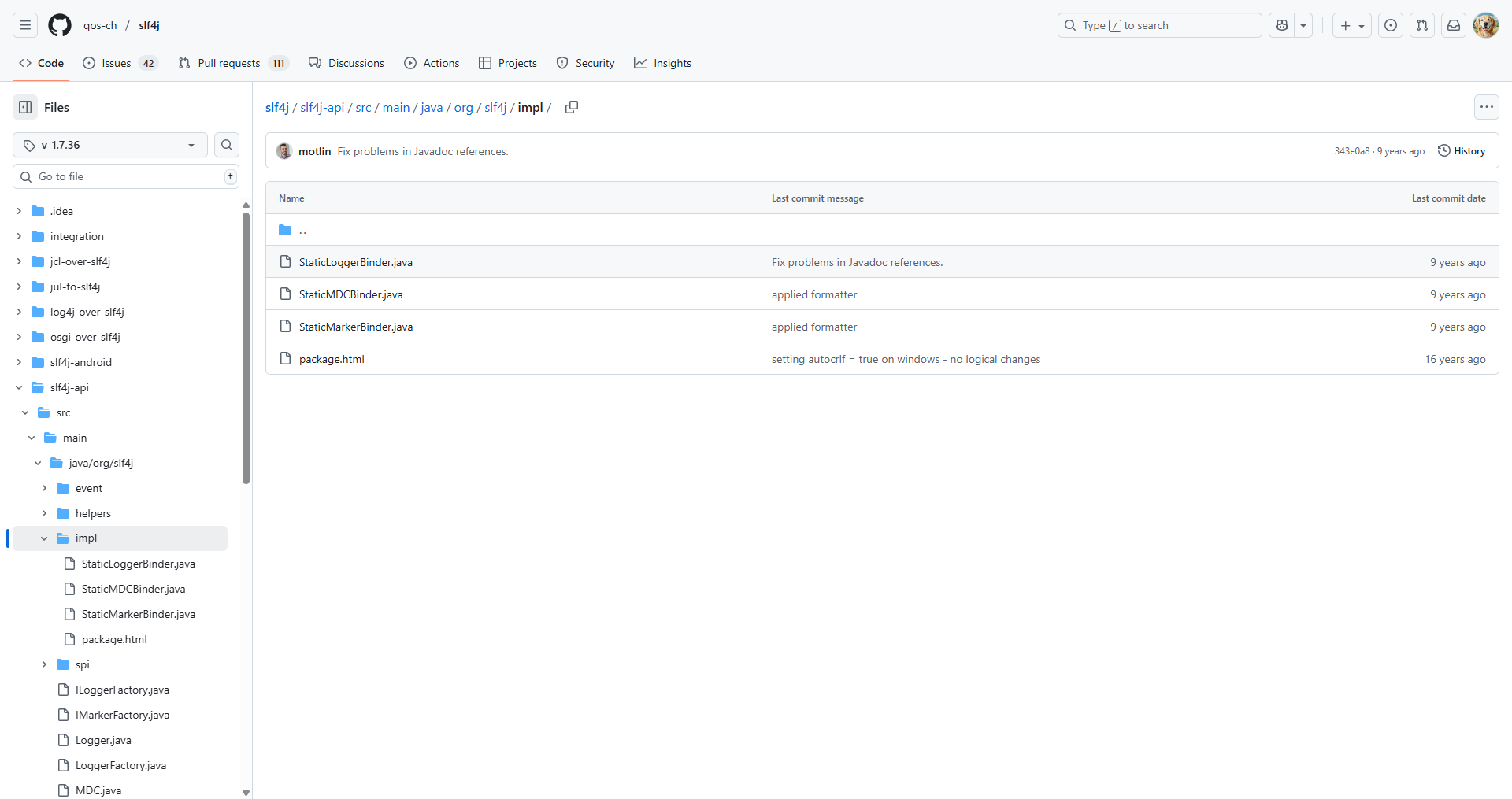The width and height of the screenshot is (1512, 799).
Task: Click the scroll-down arrow of file tree
Action: (246, 793)
